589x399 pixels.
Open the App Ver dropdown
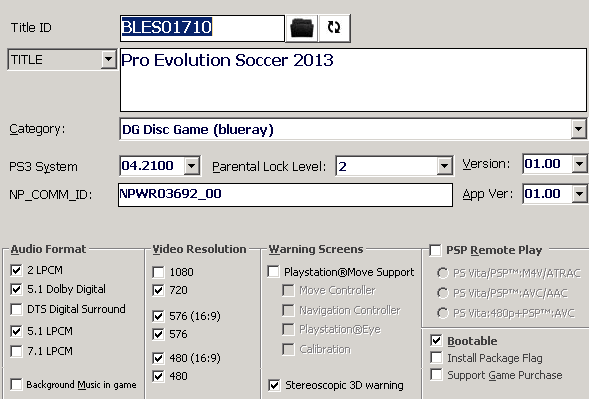click(x=580, y=194)
